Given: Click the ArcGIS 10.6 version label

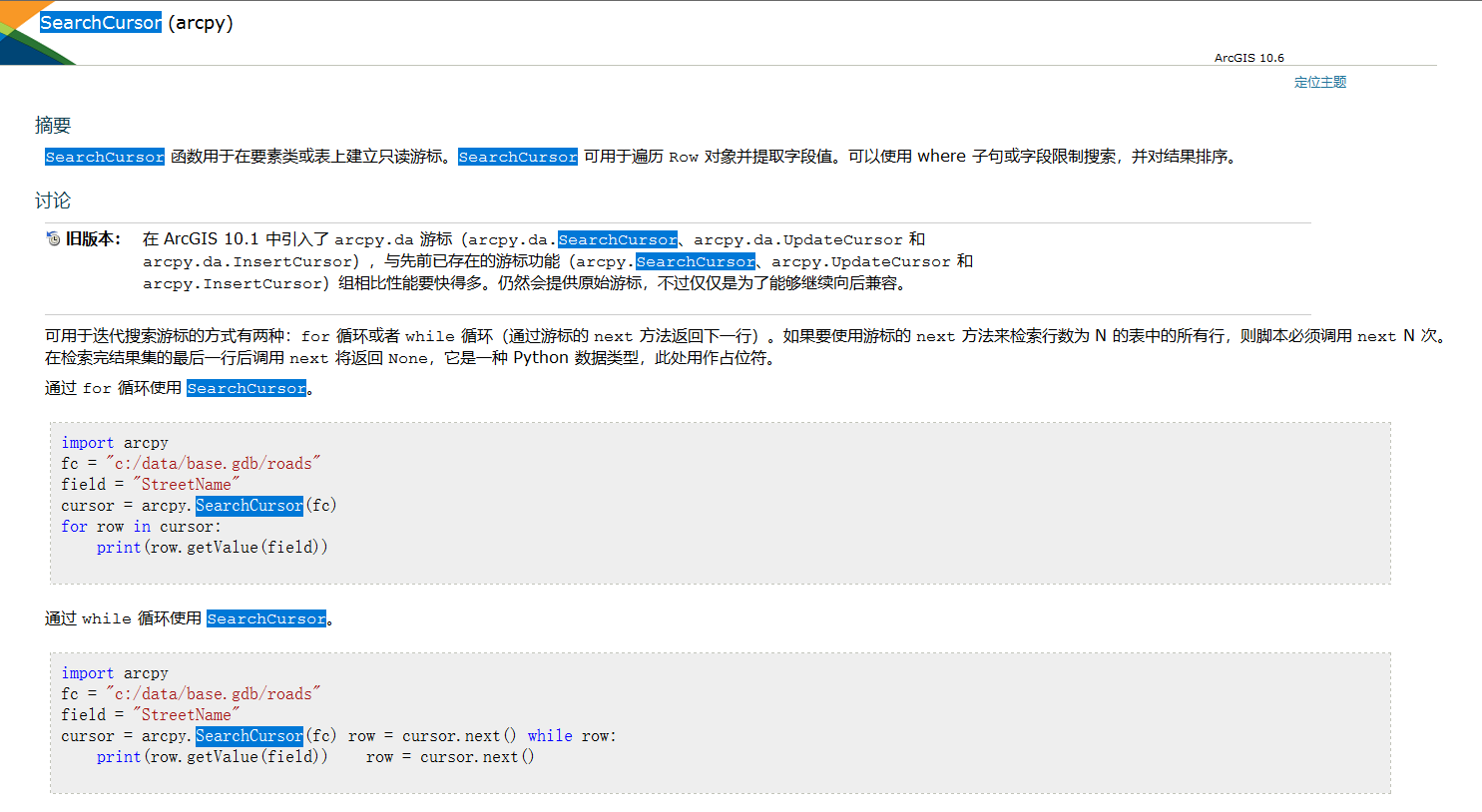Looking at the screenshot, I should (x=1250, y=58).
